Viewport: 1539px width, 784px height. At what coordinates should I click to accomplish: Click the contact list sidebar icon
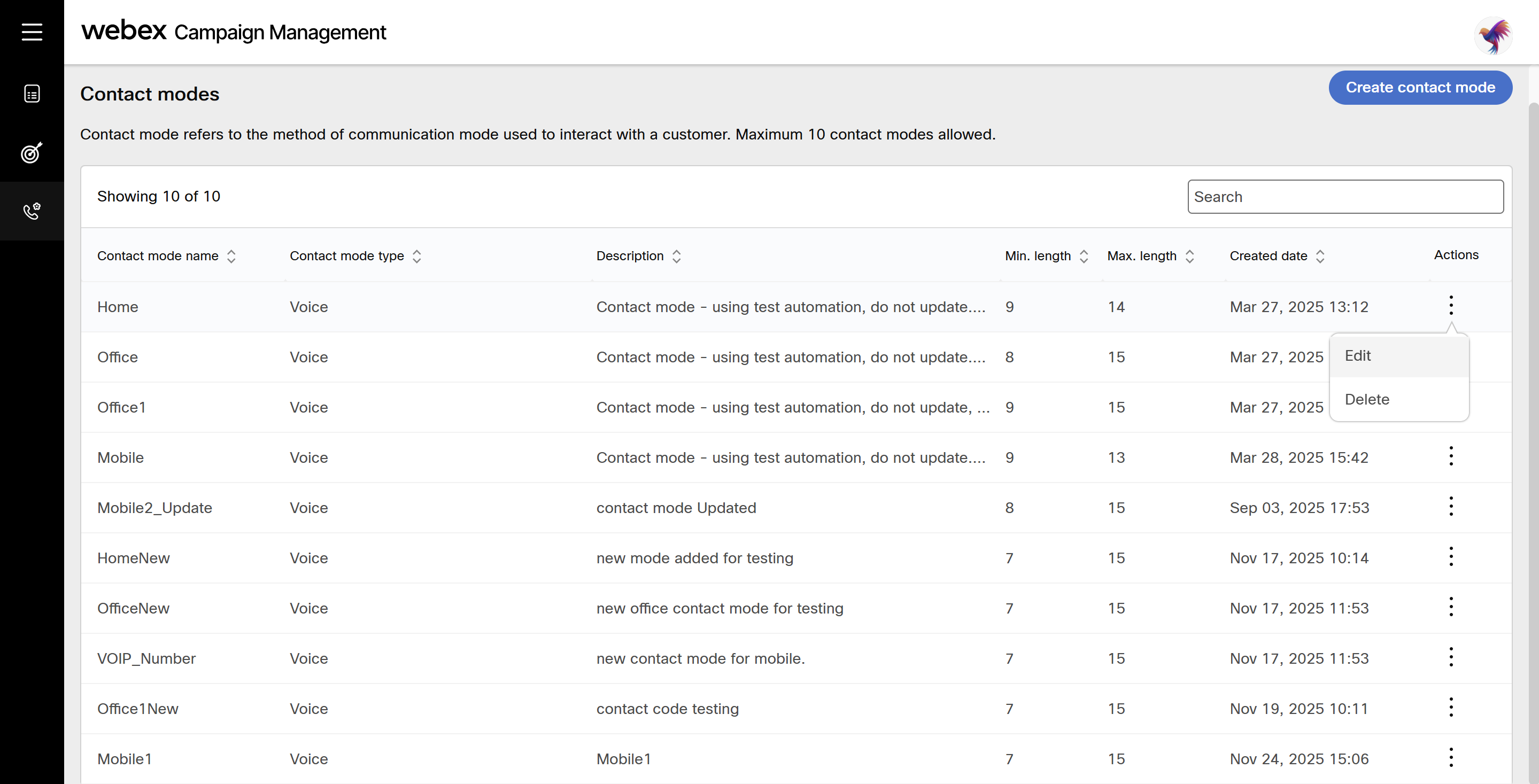click(x=32, y=94)
